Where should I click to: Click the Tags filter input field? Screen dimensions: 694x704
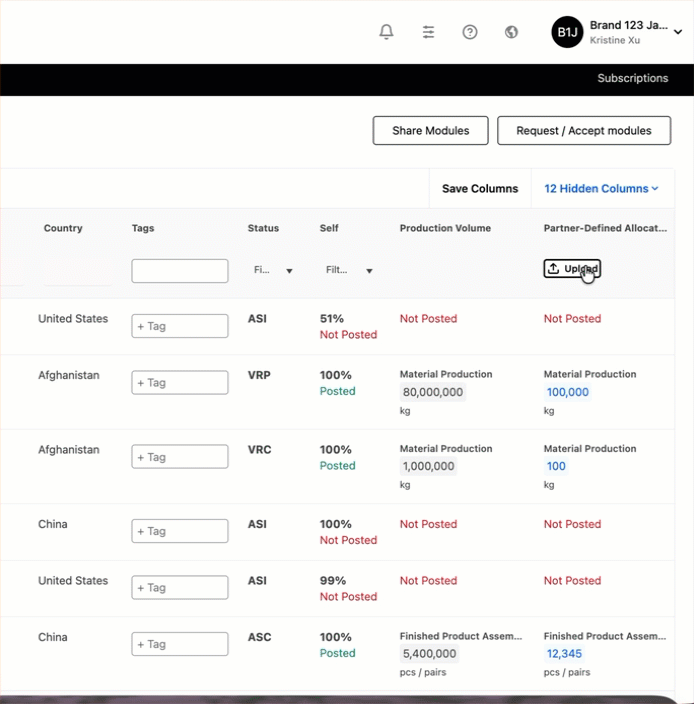pyautogui.click(x=180, y=271)
